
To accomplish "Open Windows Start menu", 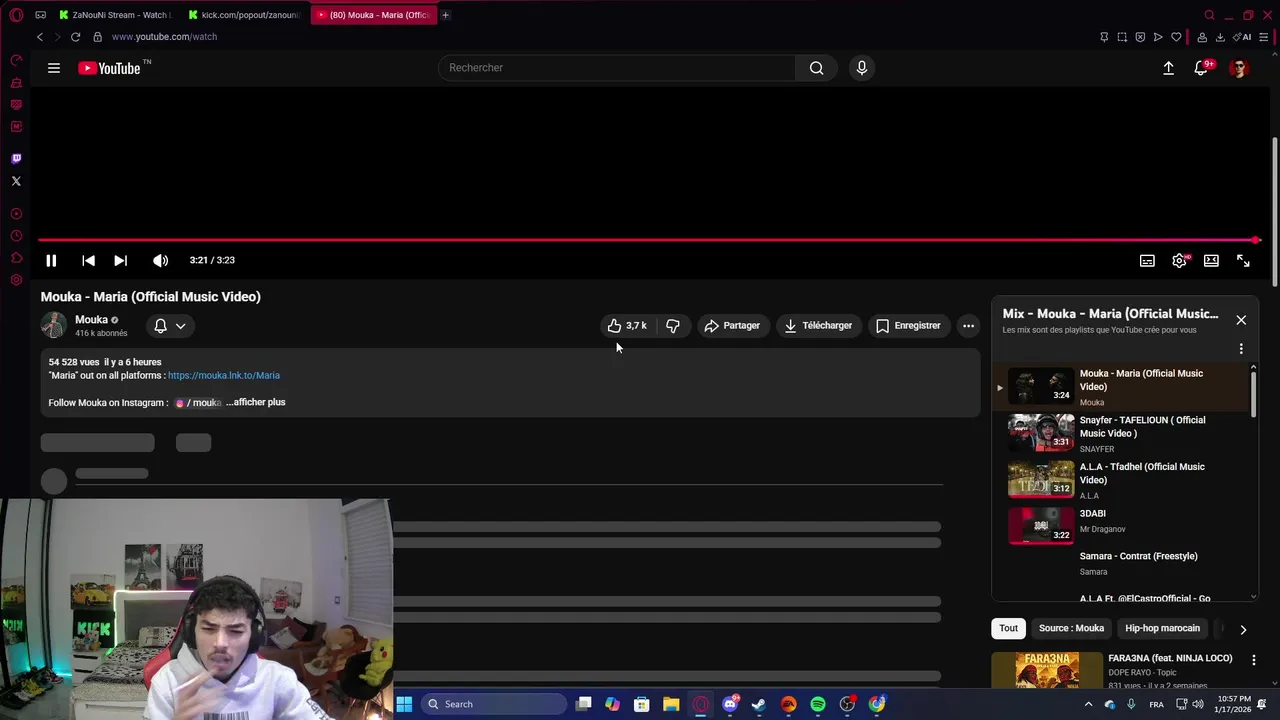I will click(x=404, y=704).
